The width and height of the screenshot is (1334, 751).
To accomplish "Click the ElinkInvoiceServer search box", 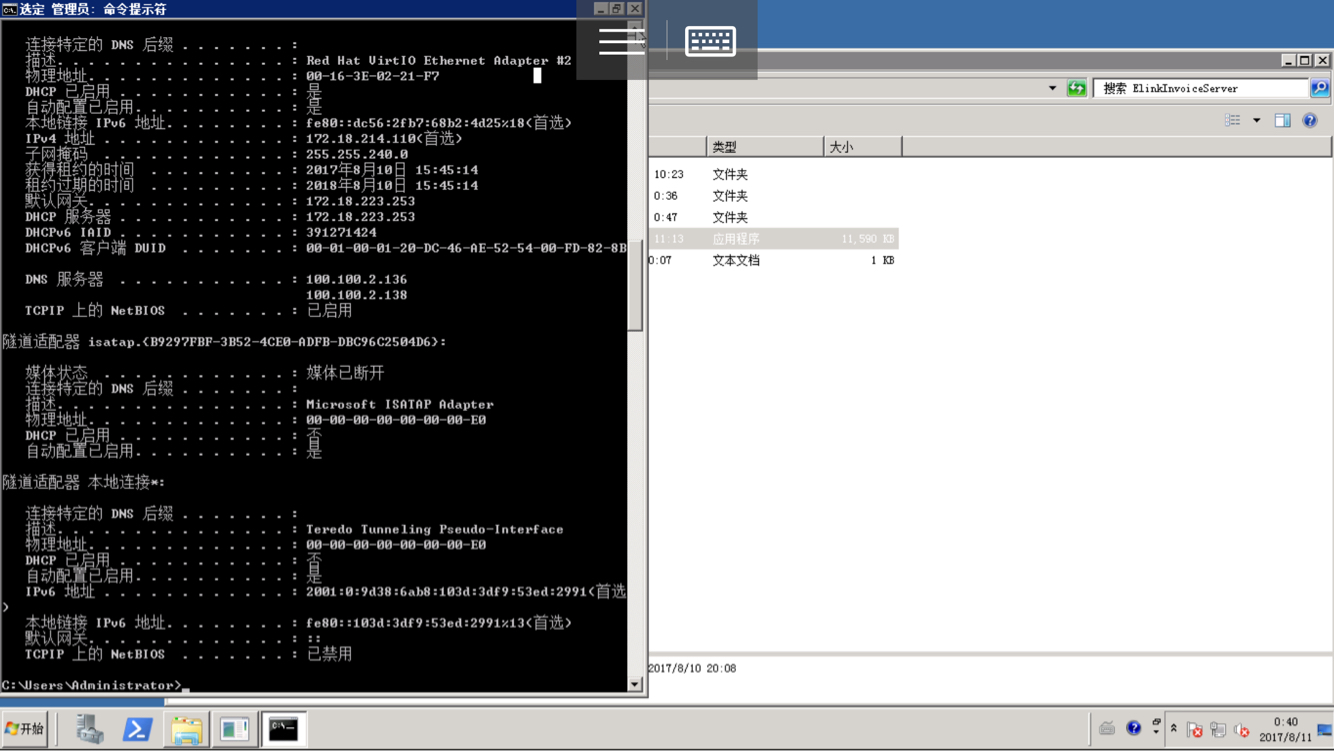I will click(x=1201, y=88).
